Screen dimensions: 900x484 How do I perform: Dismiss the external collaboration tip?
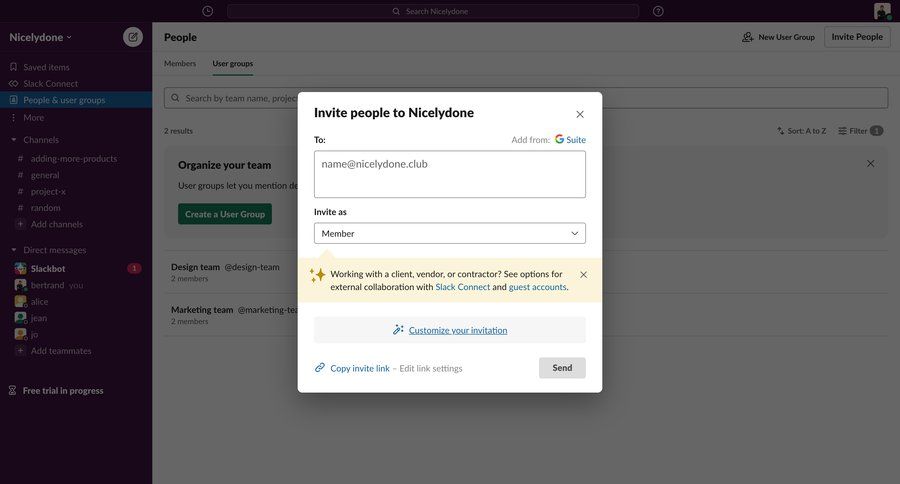[x=583, y=274]
